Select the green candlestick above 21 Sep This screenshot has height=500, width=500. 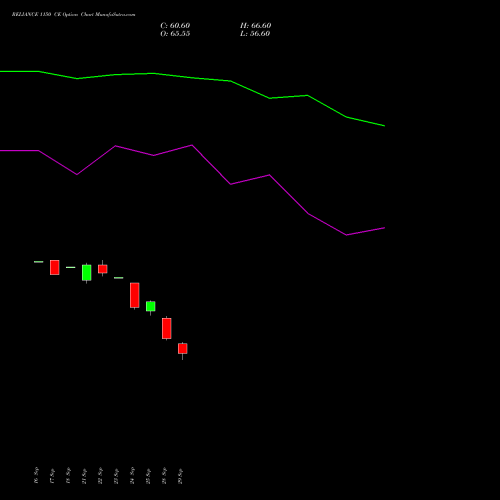pyautogui.click(x=87, y=273)
